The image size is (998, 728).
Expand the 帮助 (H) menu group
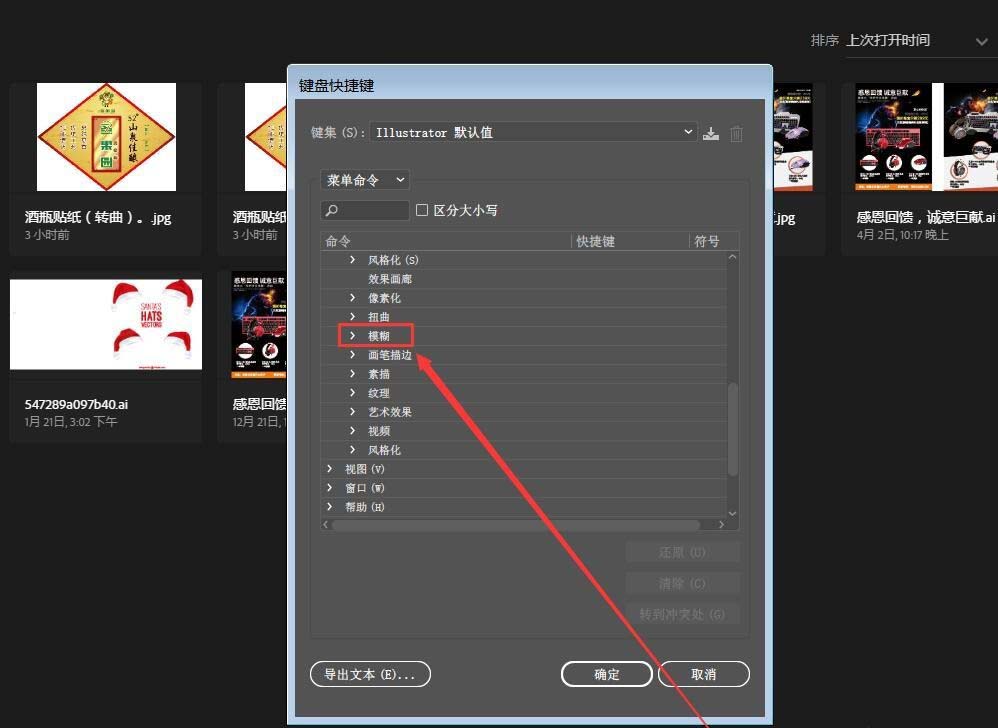330,506
